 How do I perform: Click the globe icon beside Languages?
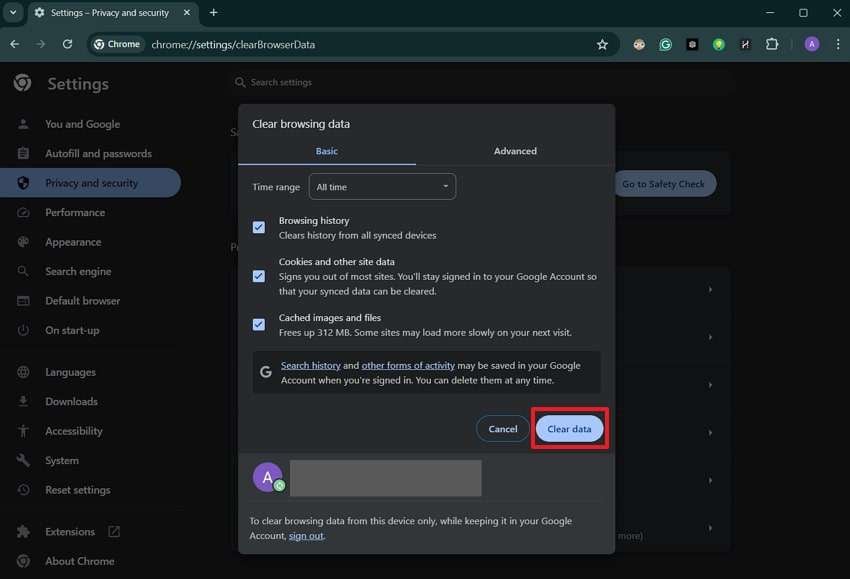(23, 372)
